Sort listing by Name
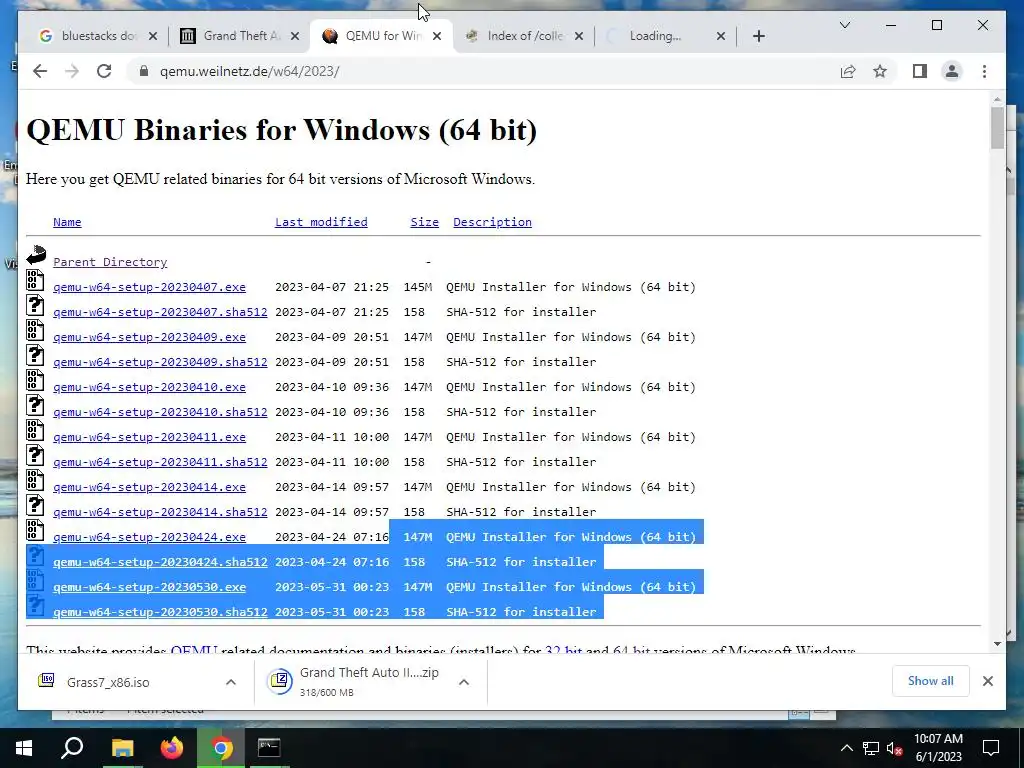 coord(67,222)
